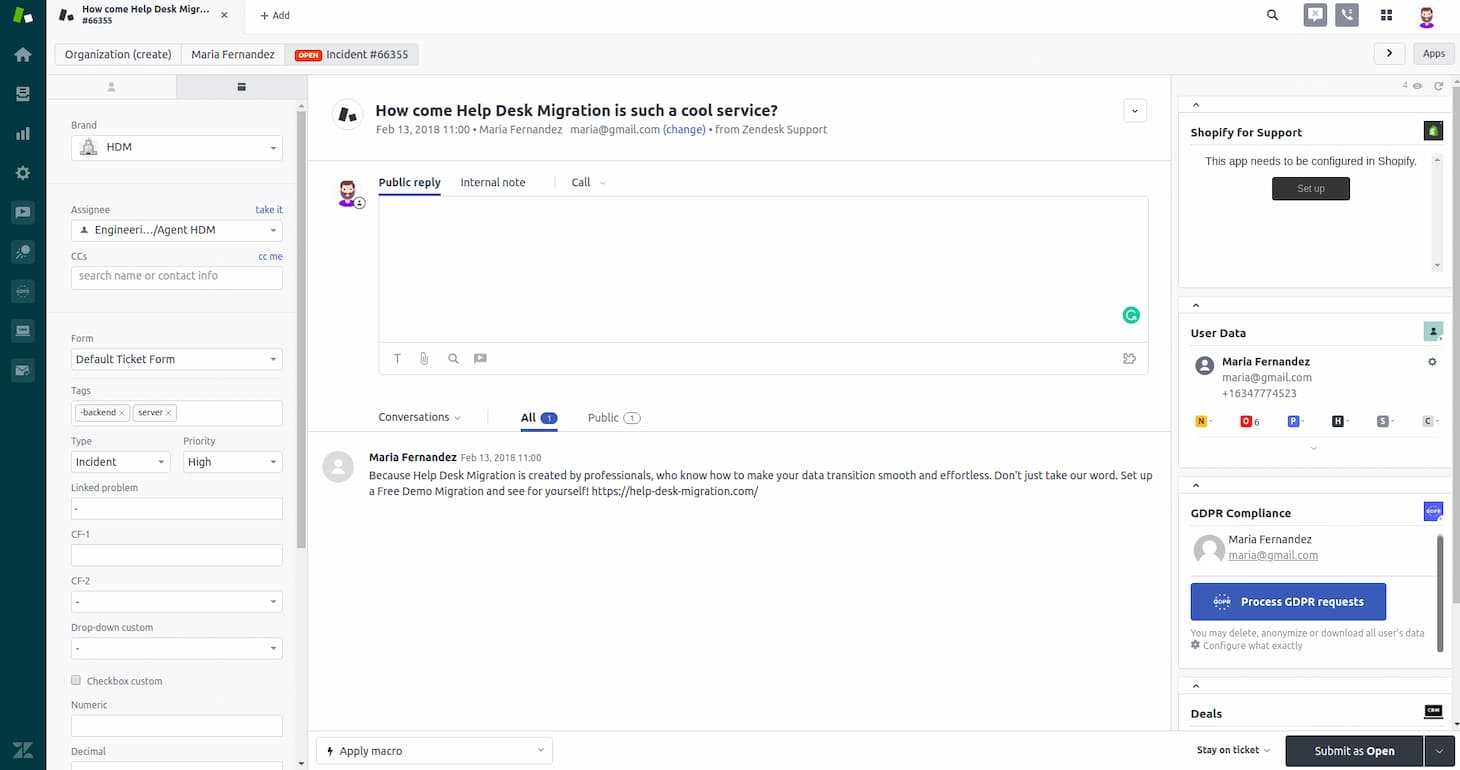This screenshot has height=770, width=1460.
Task: Click into the reply text area
Action: [763, 270]
